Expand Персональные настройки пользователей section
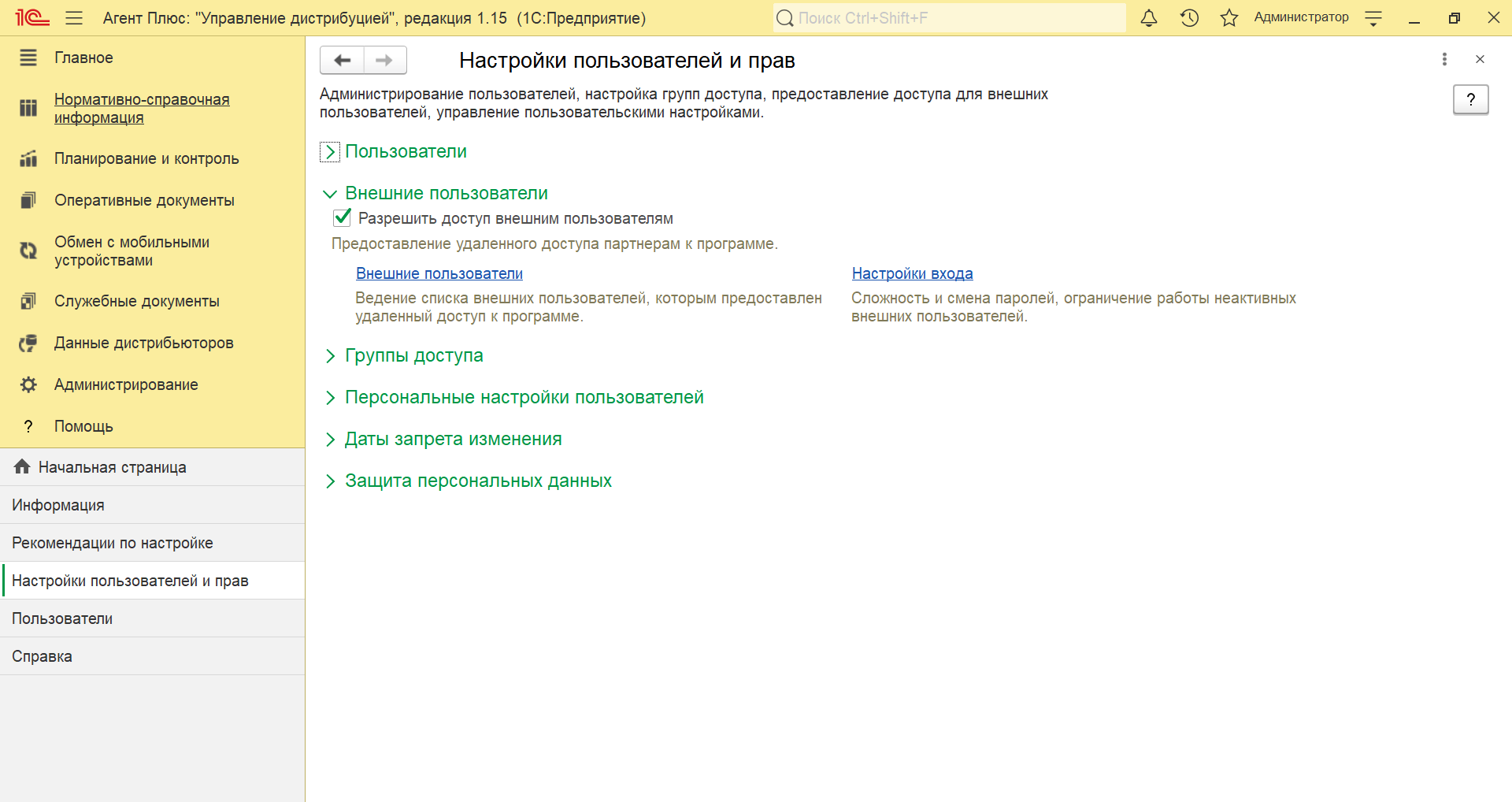 click(x=330, y=398)
